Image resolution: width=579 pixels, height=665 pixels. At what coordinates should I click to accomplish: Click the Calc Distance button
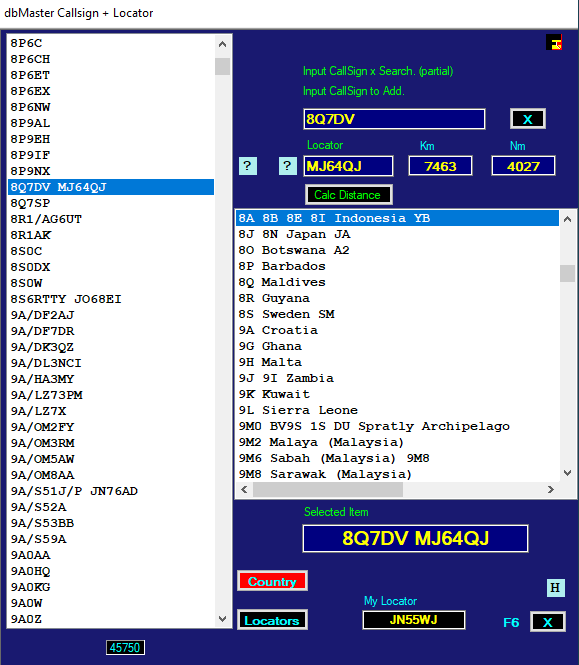[348, 195]
